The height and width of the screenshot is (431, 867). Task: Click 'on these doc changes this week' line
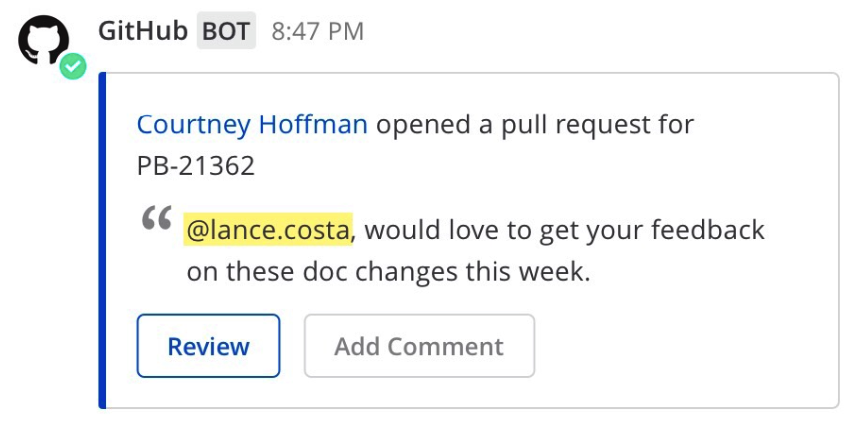[388, 271]
